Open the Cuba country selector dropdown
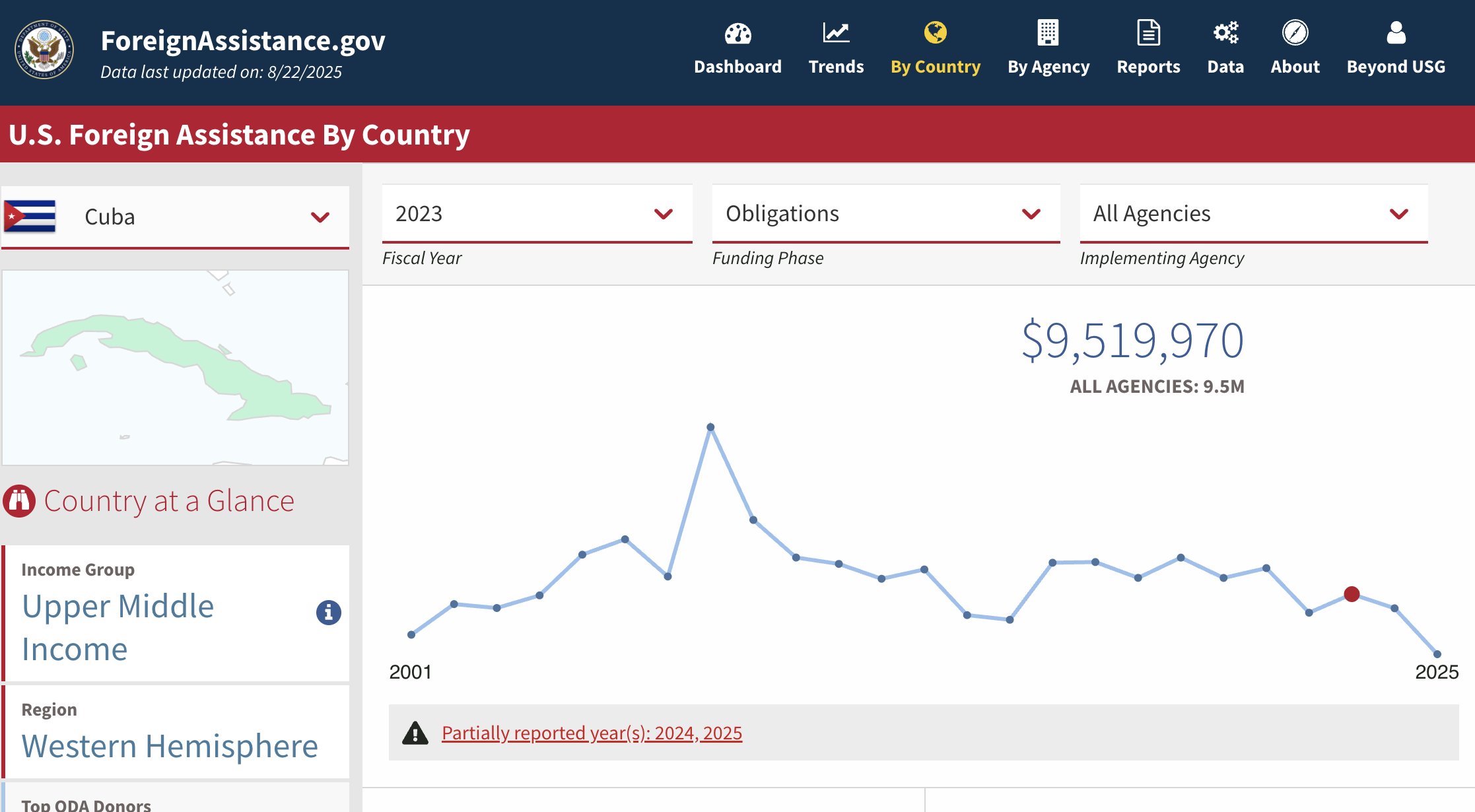Image resolution: width=1475 pixels, height=812 pixels. 176,217
